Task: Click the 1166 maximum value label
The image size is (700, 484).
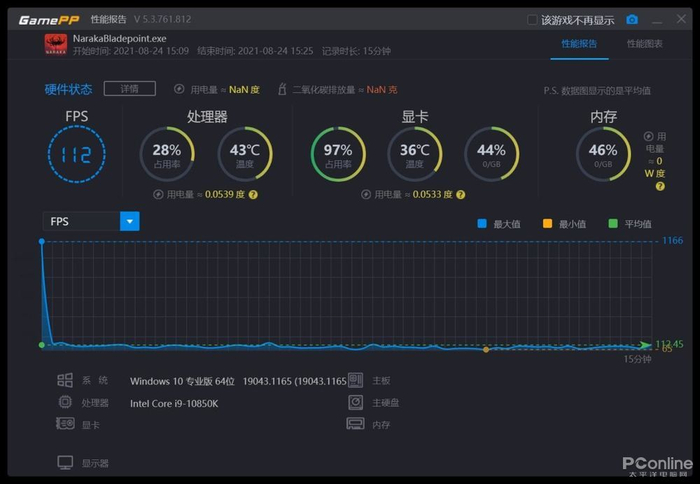Action: coord(672,241)
